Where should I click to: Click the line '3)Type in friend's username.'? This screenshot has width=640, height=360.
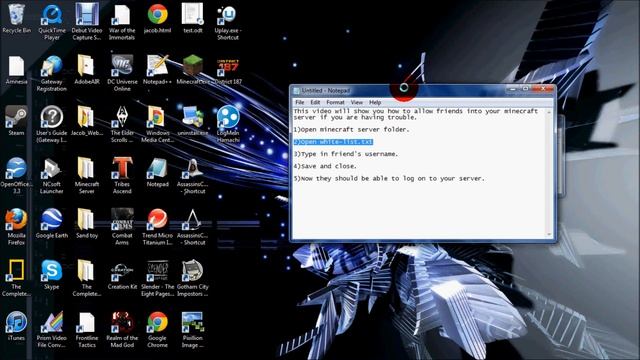click(x=346, y=154)
